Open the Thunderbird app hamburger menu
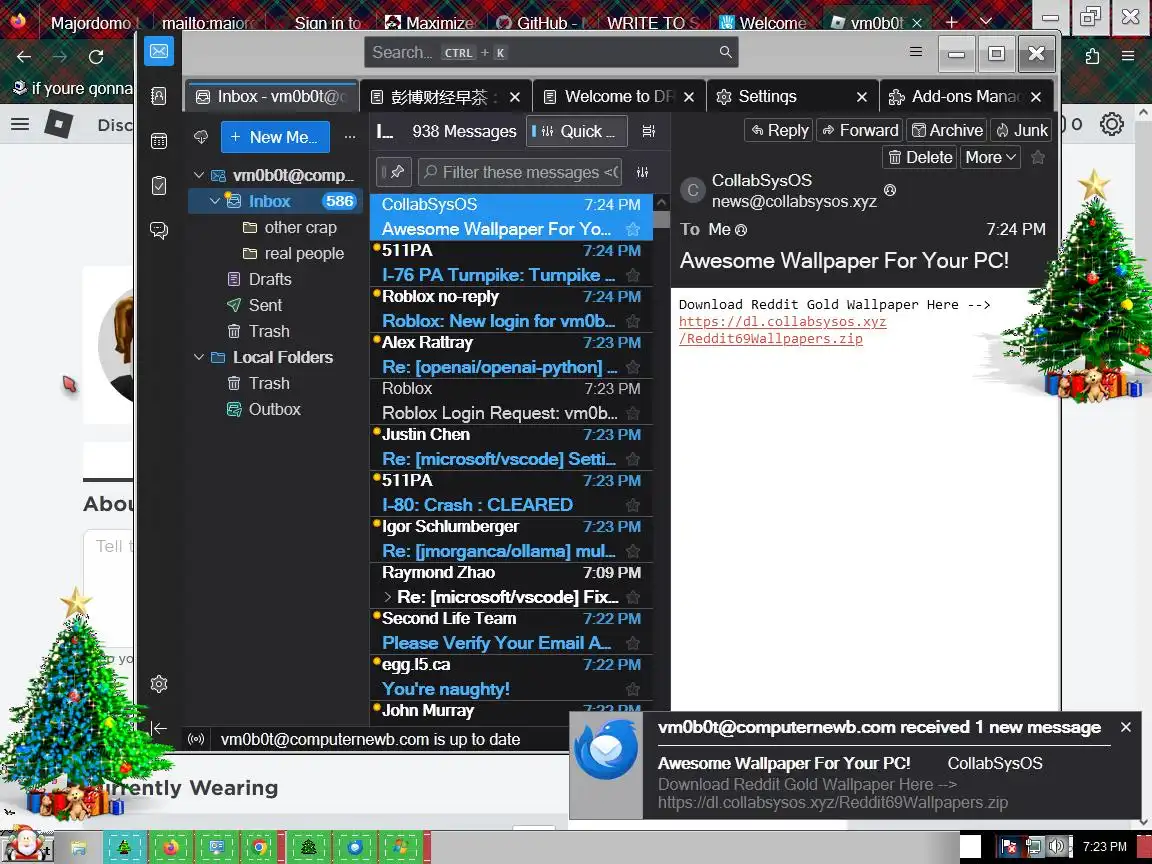The image size is (1152, 864). coord(915,52)
